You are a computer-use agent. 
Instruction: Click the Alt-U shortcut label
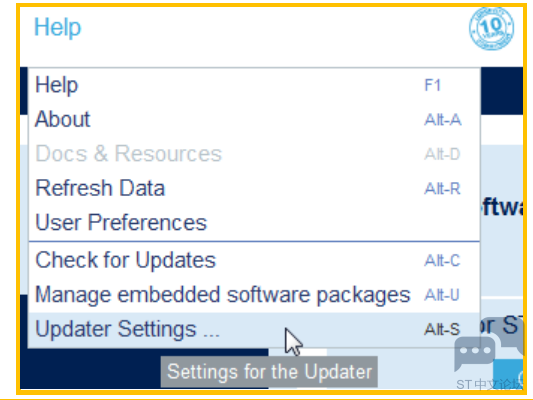click(442, 295)
